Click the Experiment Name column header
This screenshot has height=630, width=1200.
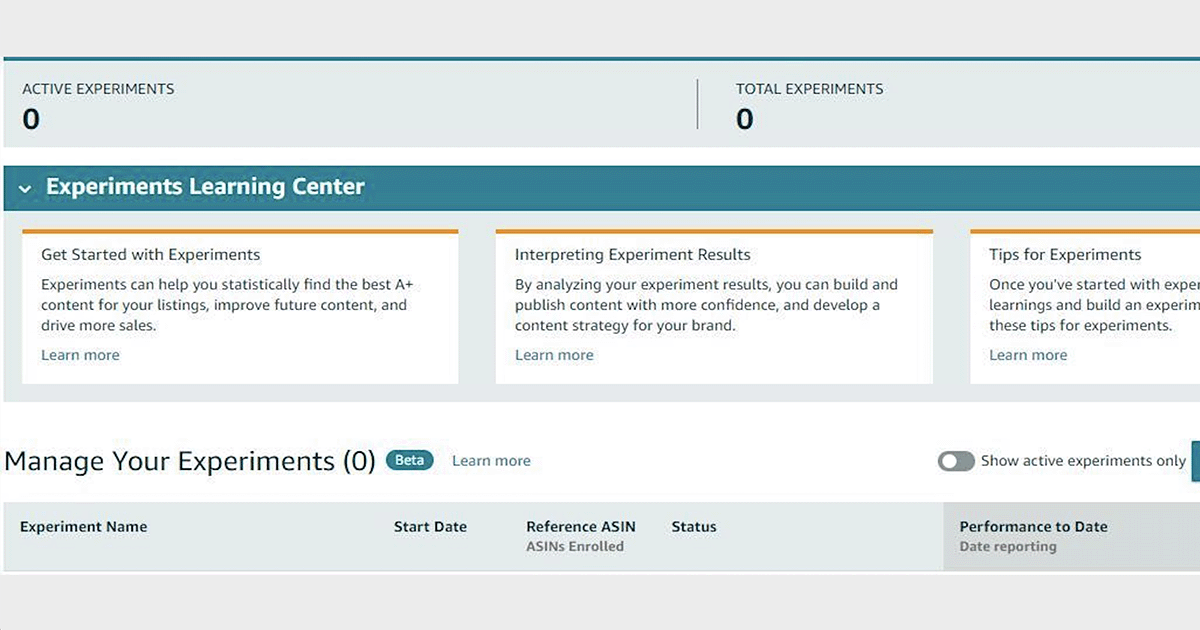[84, 527]
